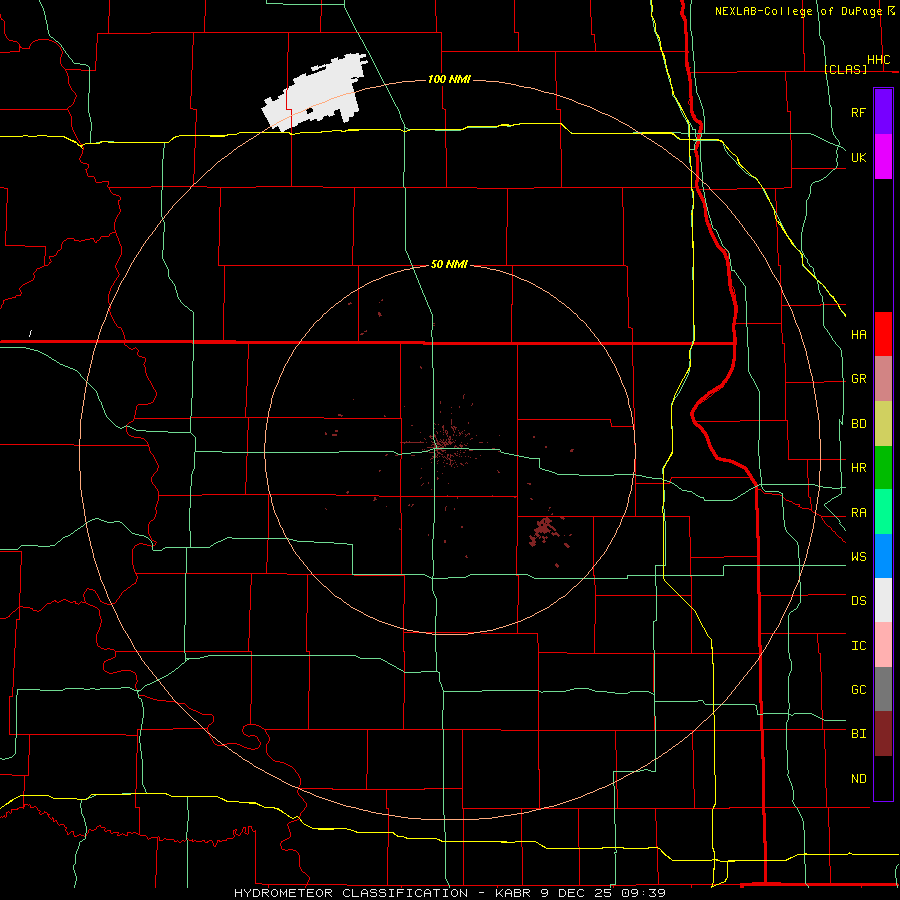
Task: Click the HA red legend color block
Action: (x=883, y=334)
